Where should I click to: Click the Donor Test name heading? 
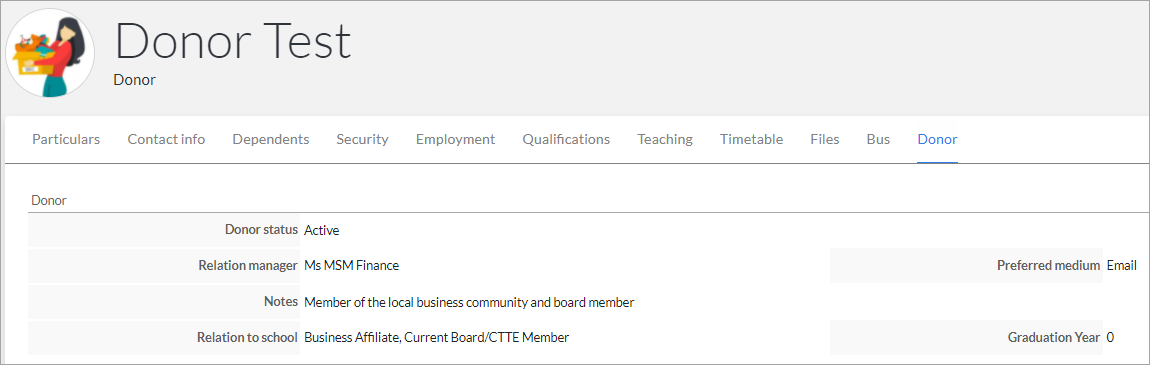(233, 40)
